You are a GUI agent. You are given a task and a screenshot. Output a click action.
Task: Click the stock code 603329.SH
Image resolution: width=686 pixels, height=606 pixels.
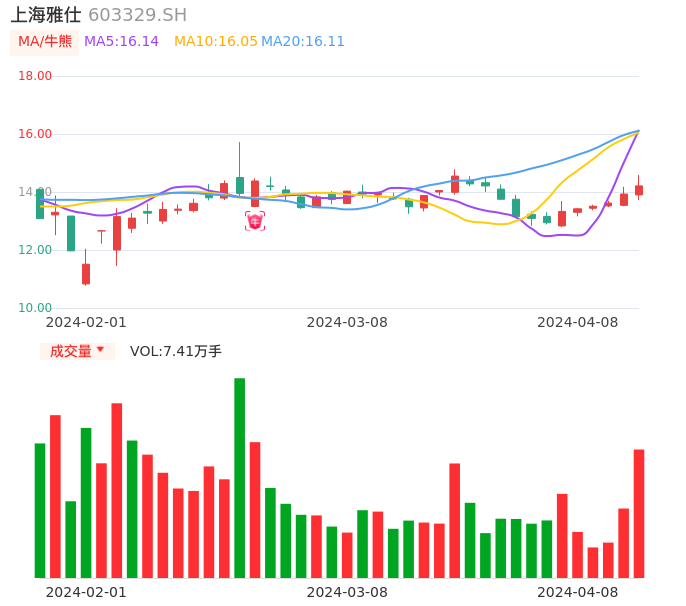(137, 15)
